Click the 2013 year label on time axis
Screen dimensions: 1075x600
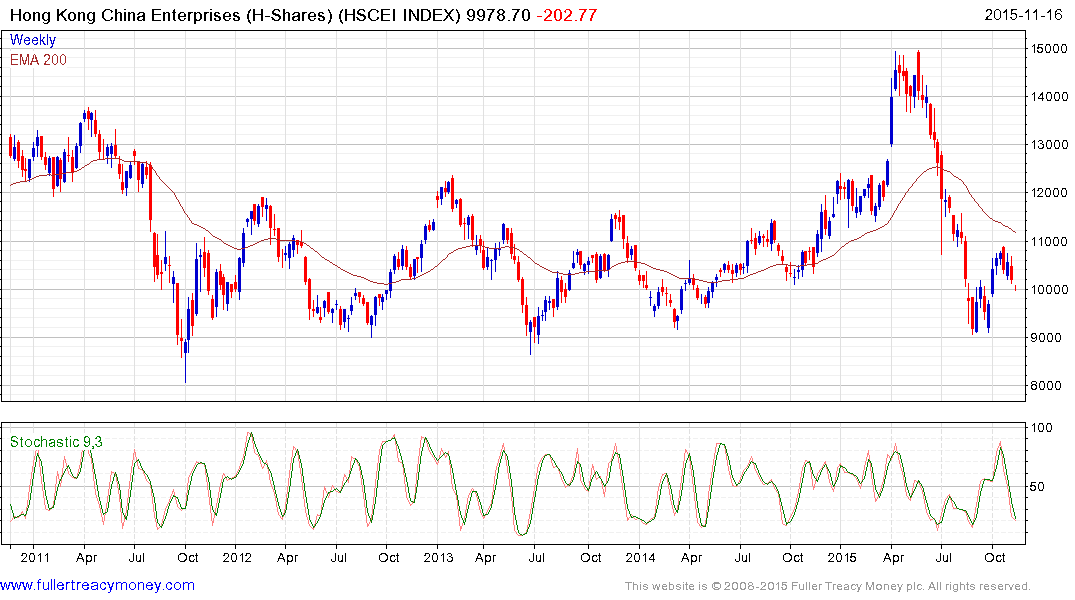[x=439, y=557]
